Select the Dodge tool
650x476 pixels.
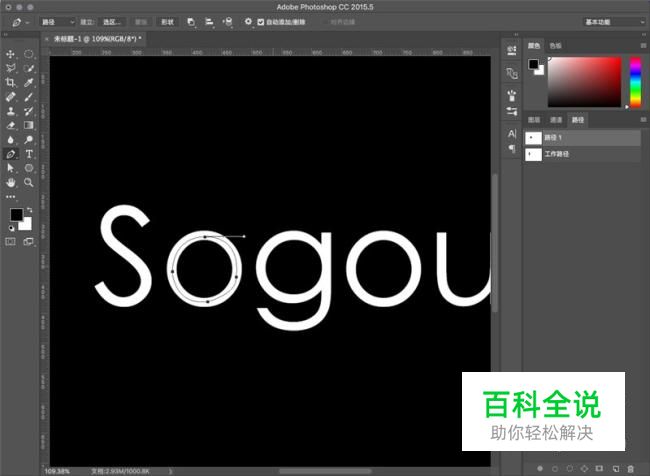pyautogui.click(x=28, y=140)
